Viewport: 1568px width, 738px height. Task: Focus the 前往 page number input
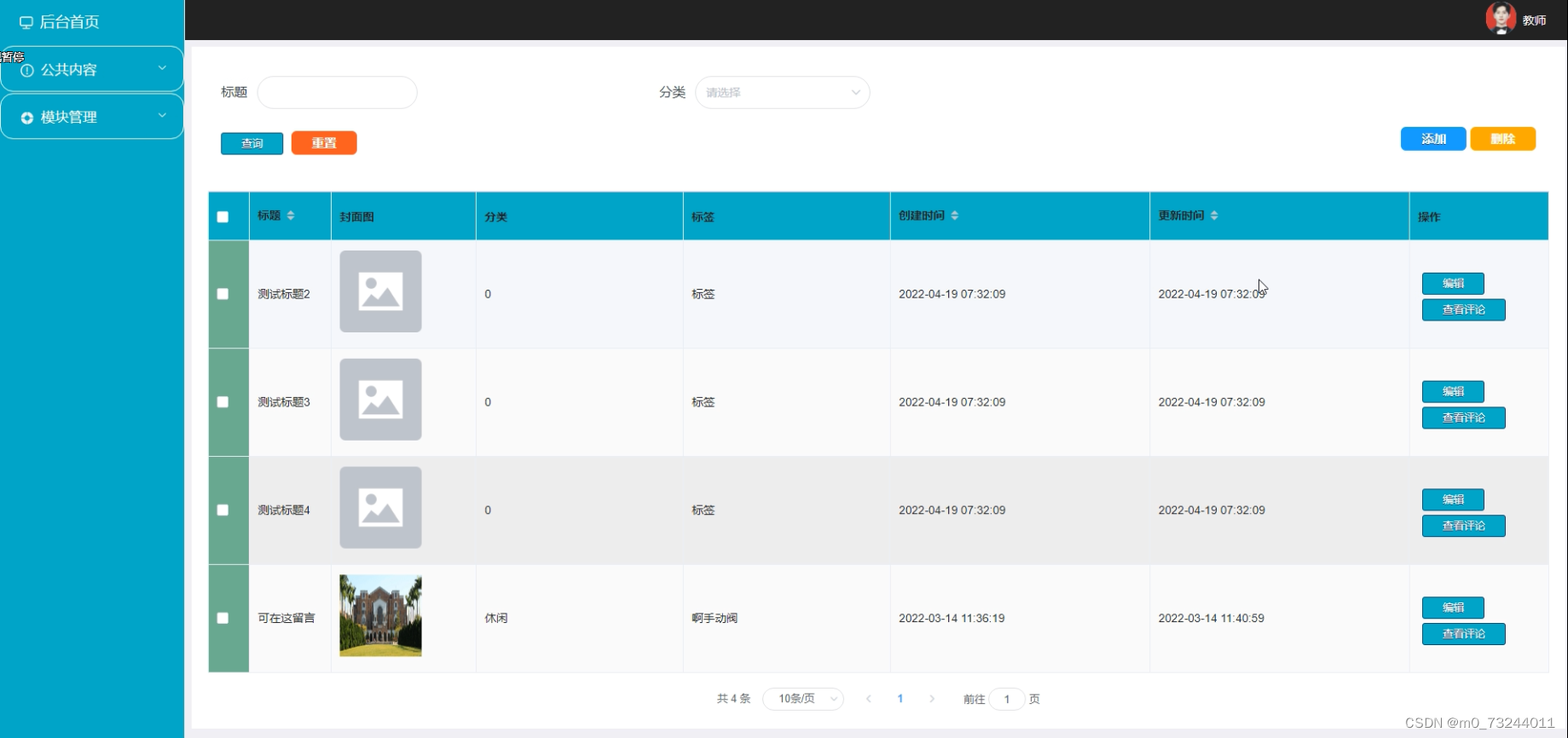point(1007,700)
